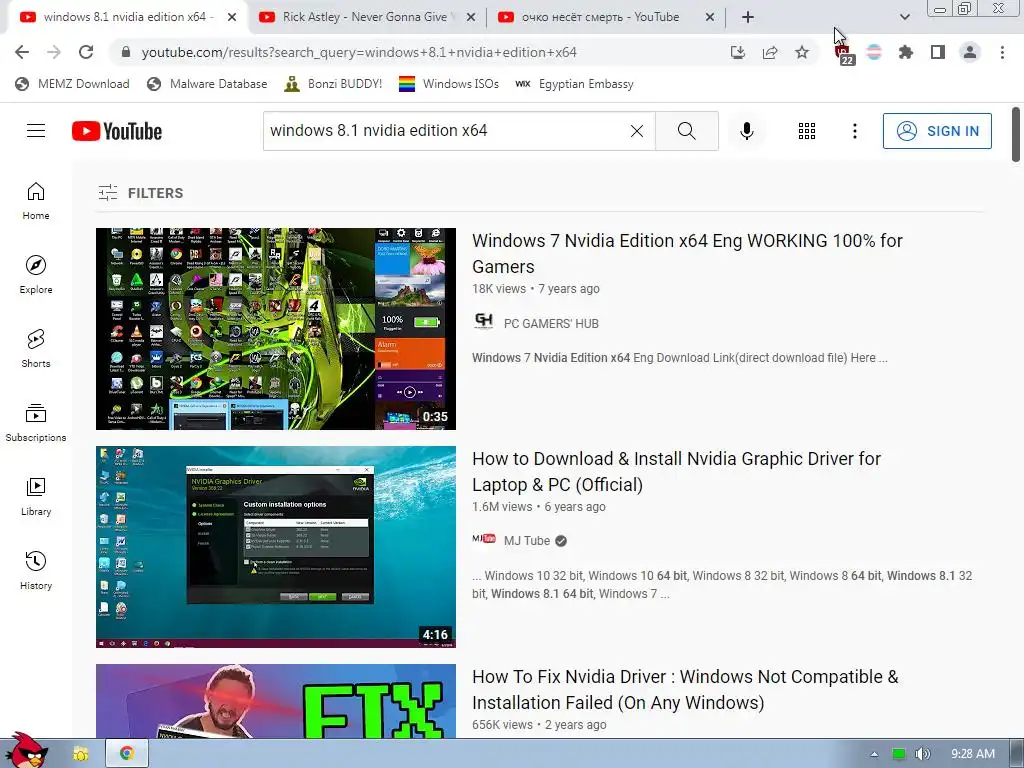Open Malware Database bookmark

(x=208, y=84)
